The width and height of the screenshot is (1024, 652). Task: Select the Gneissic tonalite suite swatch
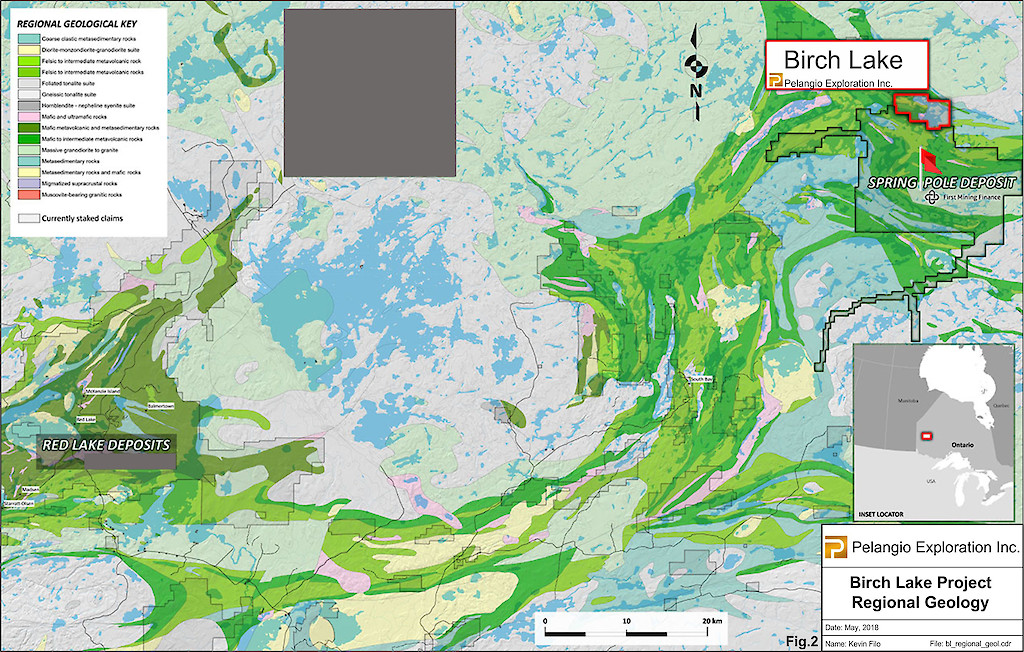(x=29, y=94)
